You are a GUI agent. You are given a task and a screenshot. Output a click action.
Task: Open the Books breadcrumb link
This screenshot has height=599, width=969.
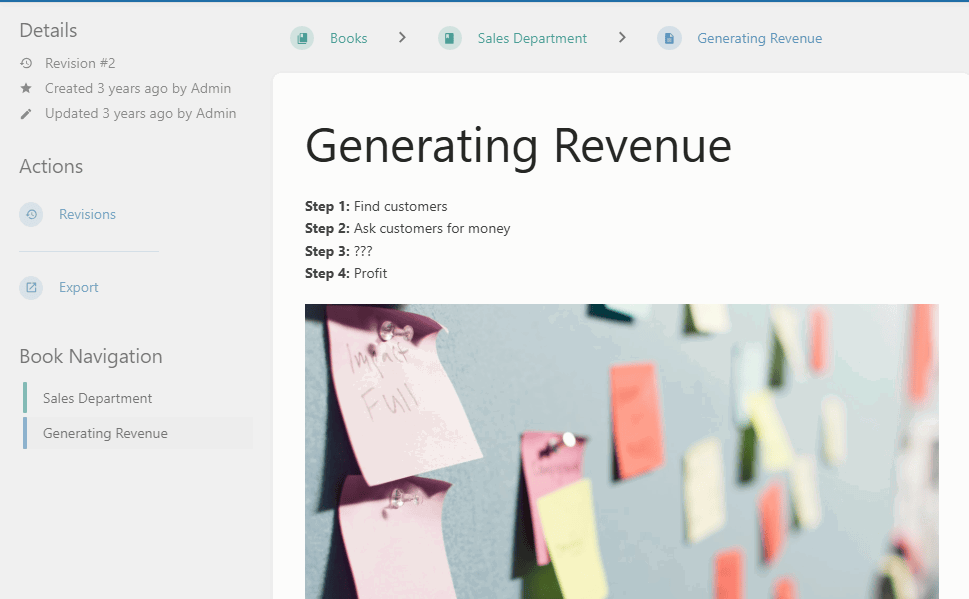pos(349,38)
